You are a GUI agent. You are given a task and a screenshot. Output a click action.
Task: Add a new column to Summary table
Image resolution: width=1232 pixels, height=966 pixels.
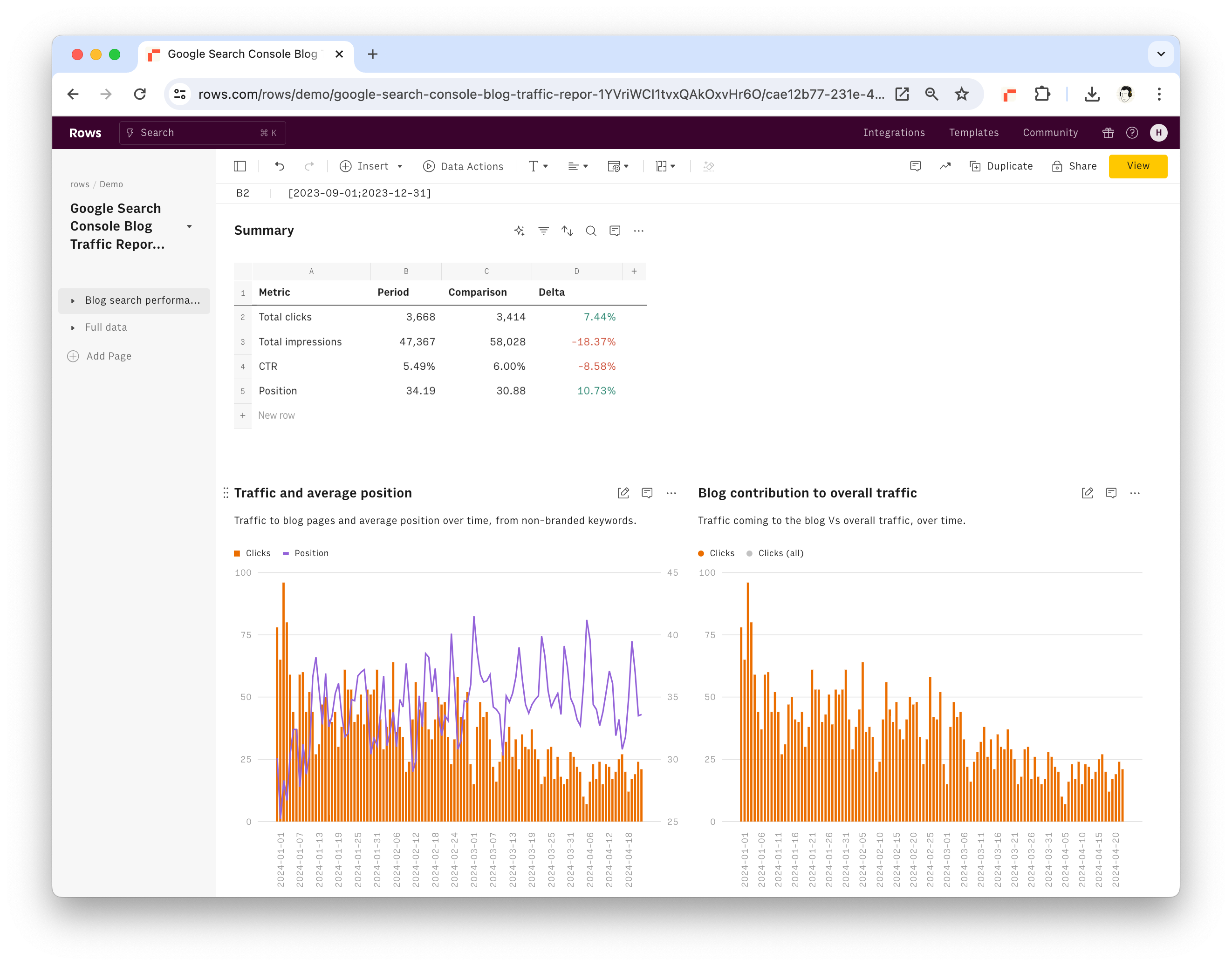click(x=634, y=272)
